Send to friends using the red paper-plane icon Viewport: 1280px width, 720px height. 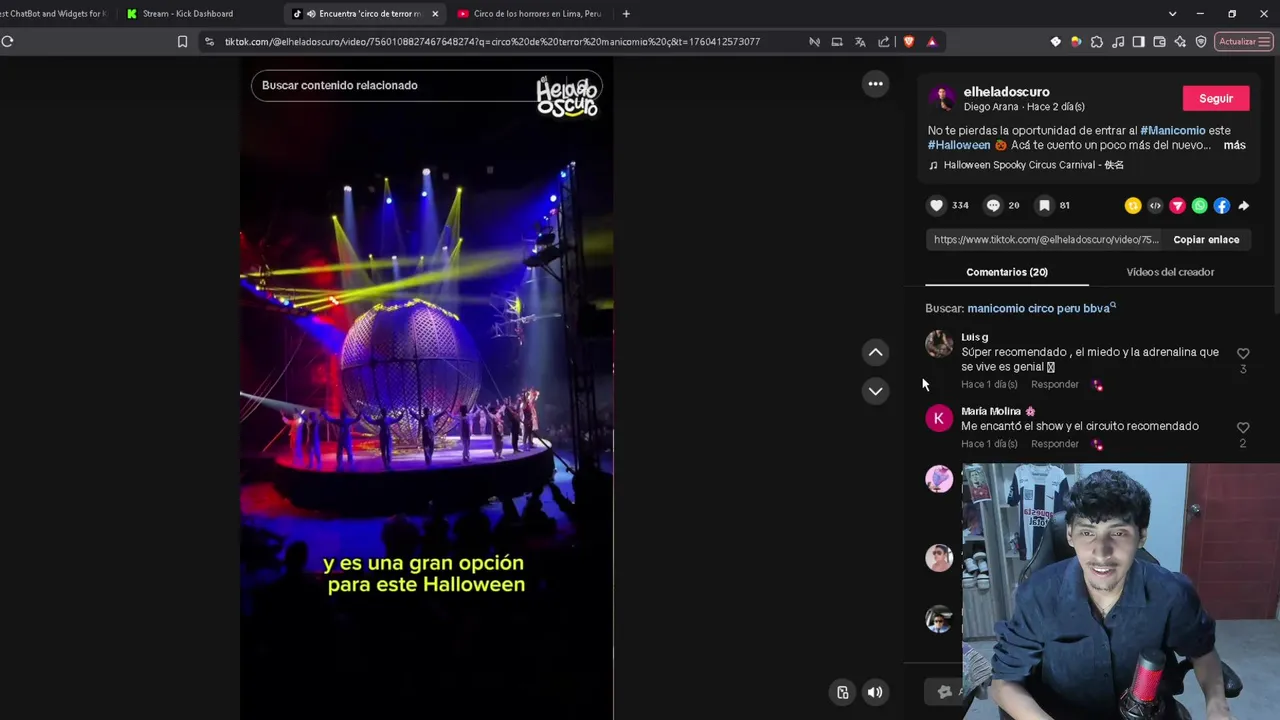pyautogui.click(x=1177, y=206)
